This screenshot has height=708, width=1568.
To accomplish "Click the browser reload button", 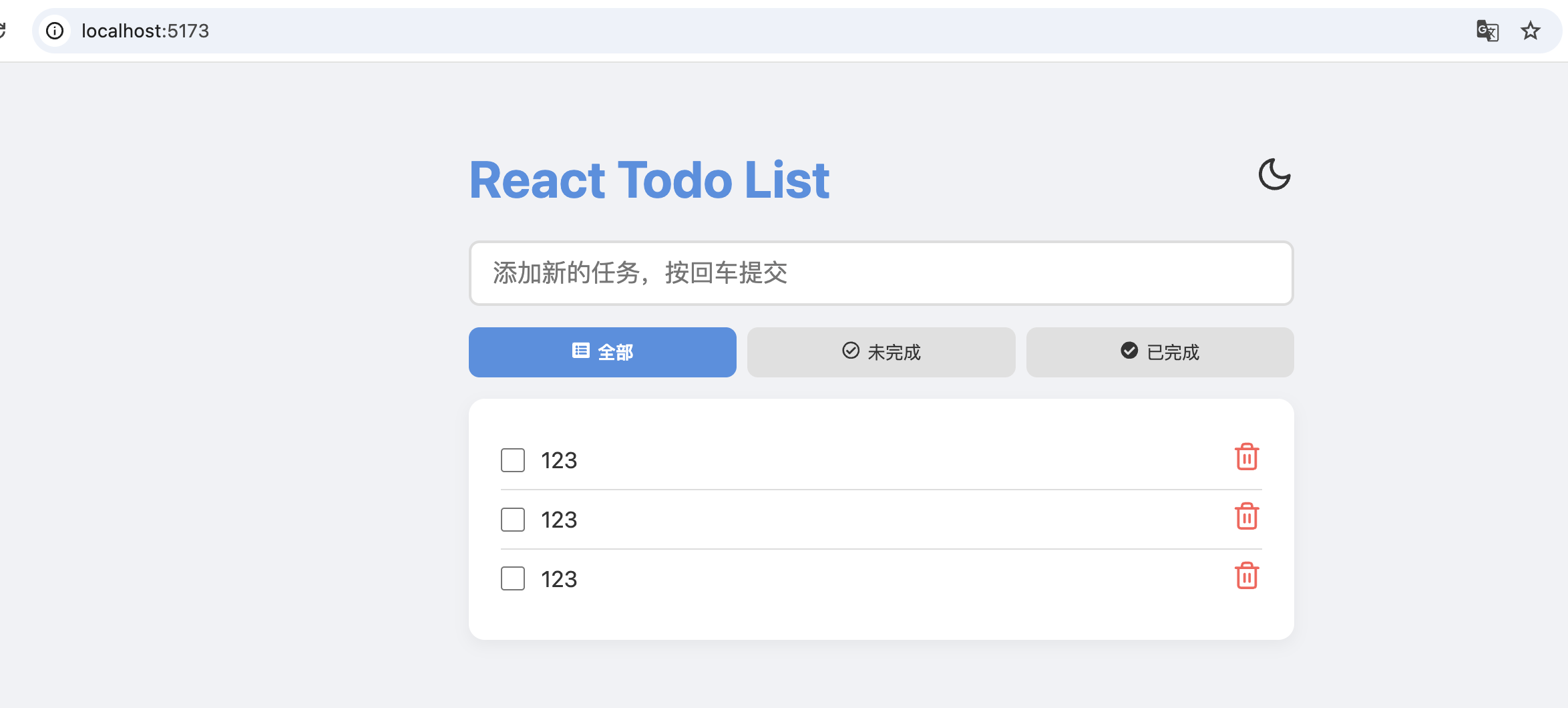I will (x=3, y=31).
